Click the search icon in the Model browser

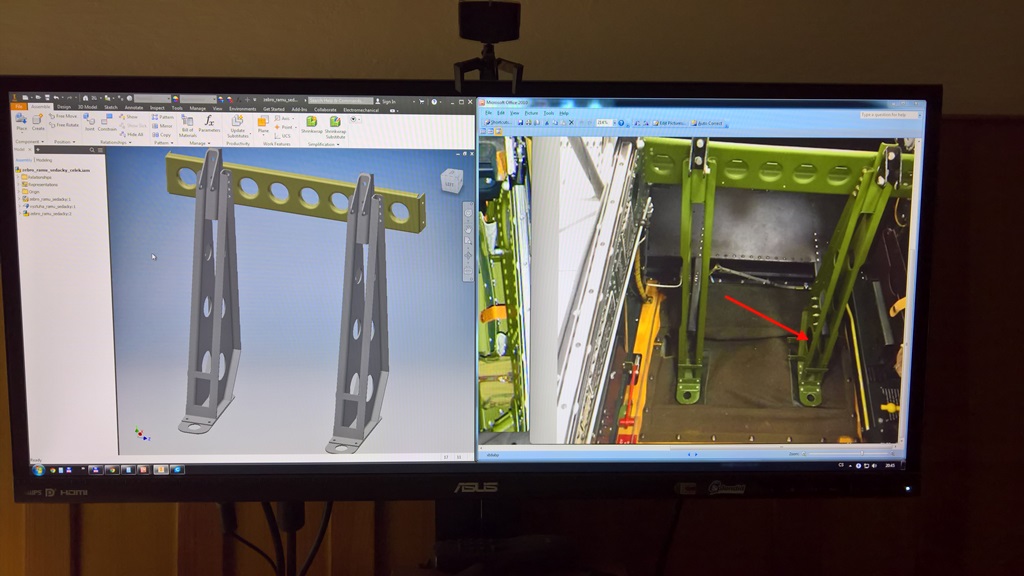[92, 150]
